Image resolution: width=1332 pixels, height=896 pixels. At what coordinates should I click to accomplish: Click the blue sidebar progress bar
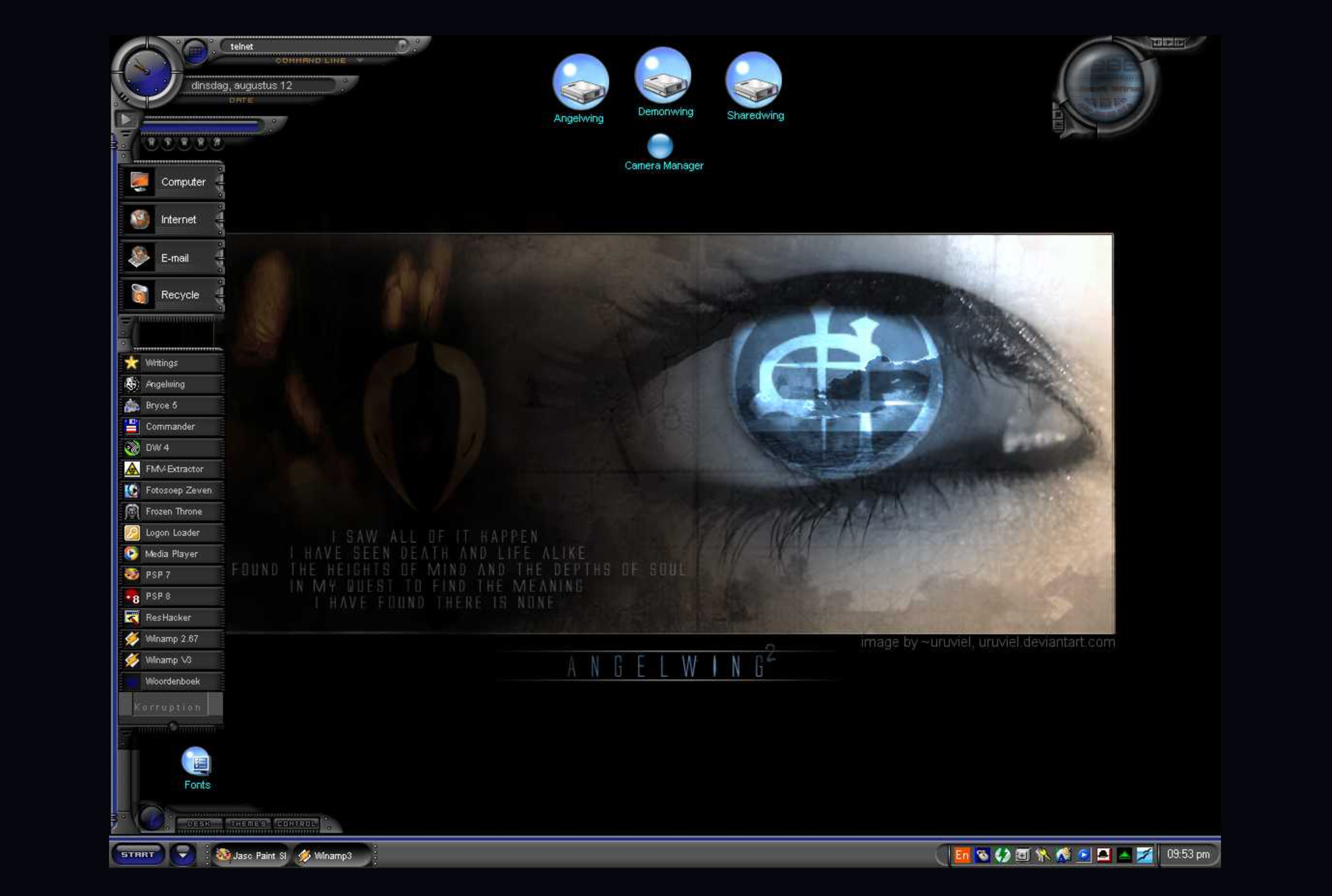(200, 125)
